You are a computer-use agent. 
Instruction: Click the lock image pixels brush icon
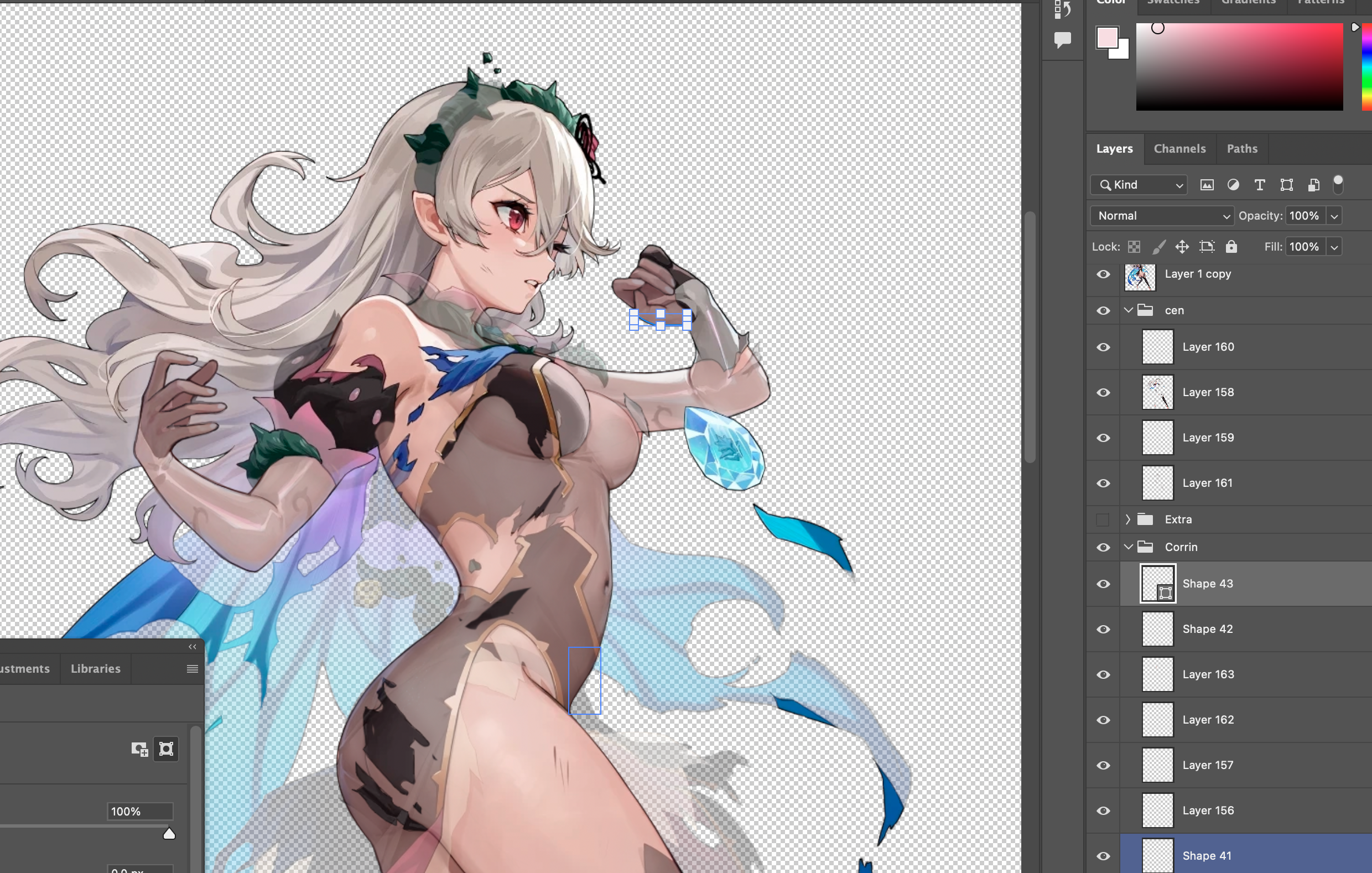1158,247
